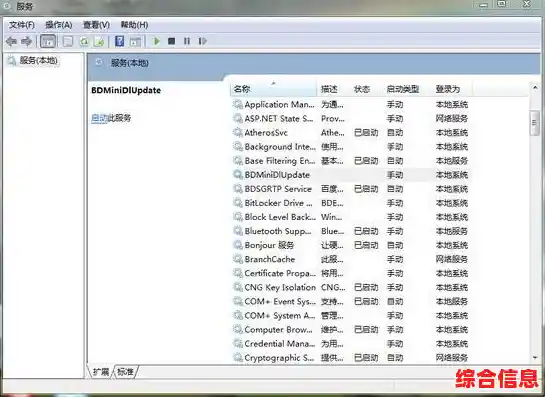Open the 帮助(H) menu
The height and width of the screenshot is (397, 545).
click(x=134, y=25)
